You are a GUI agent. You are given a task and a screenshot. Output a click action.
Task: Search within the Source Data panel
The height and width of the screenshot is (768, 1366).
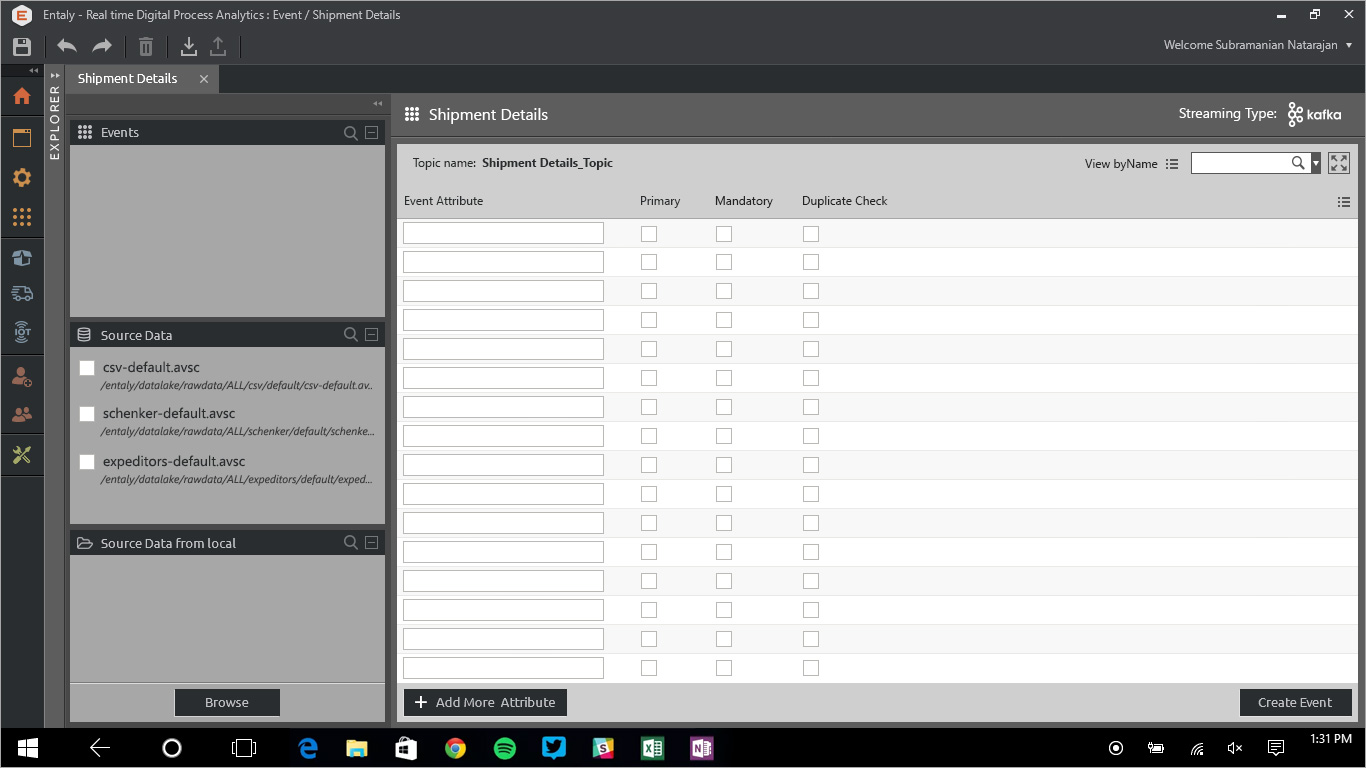point(350,335)
